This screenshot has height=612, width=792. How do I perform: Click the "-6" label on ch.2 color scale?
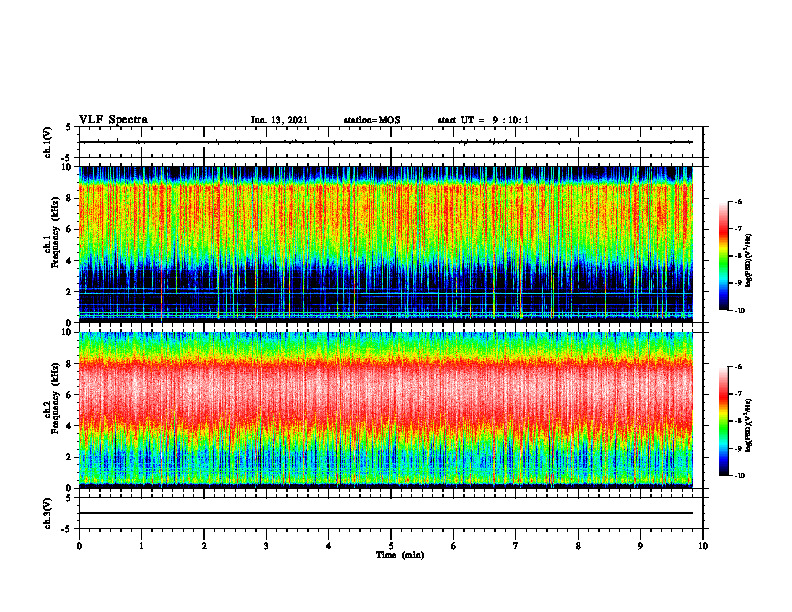[x=738, y=367]
